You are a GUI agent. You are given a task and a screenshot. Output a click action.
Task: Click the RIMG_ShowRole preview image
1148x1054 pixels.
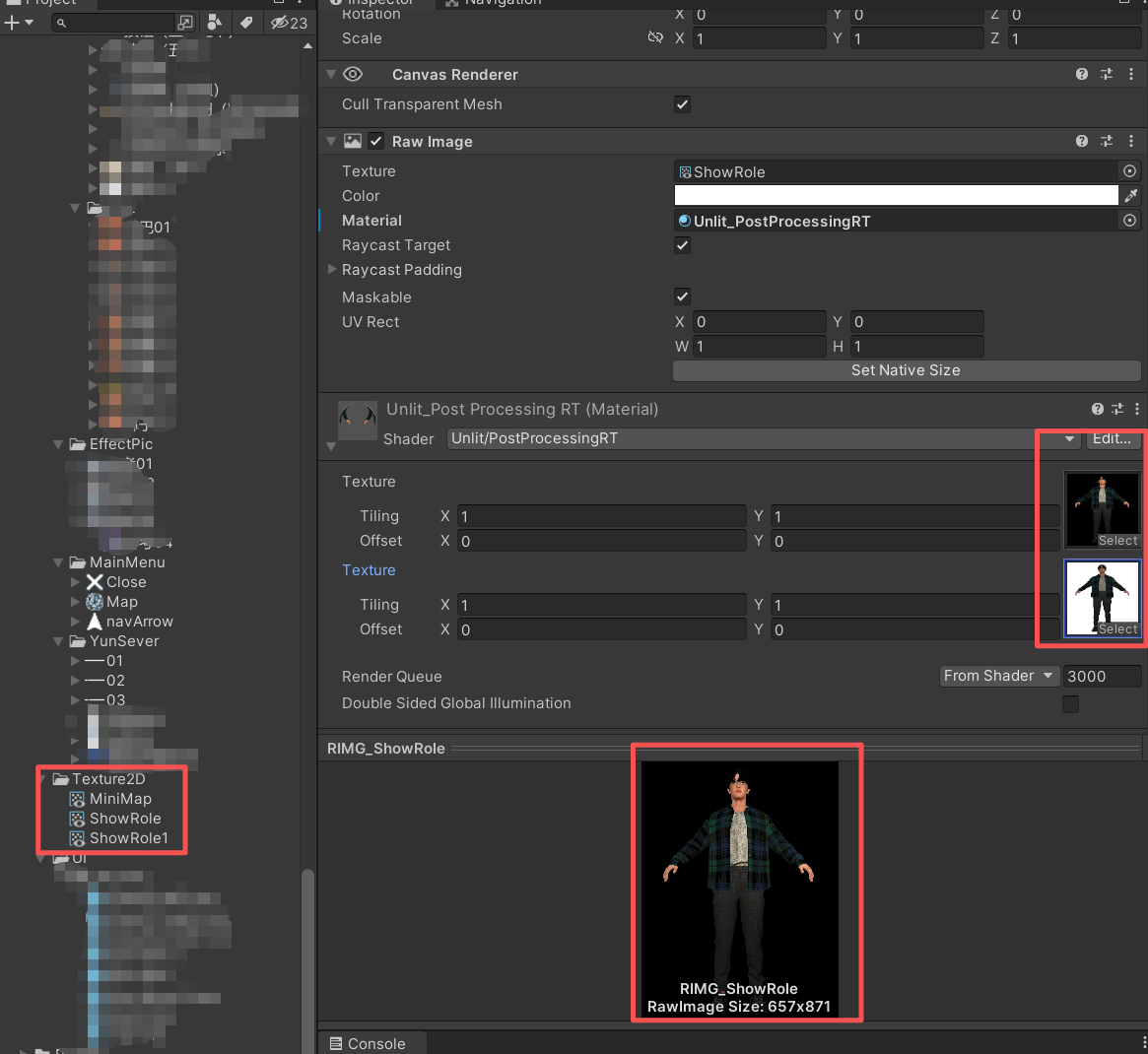(739, 889)
